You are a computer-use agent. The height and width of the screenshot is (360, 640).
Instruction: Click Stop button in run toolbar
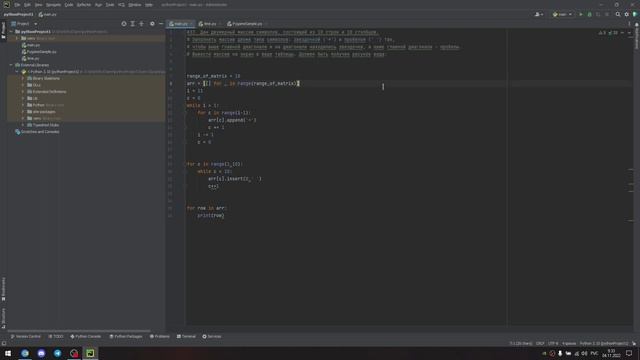click(x=607, y=14)
